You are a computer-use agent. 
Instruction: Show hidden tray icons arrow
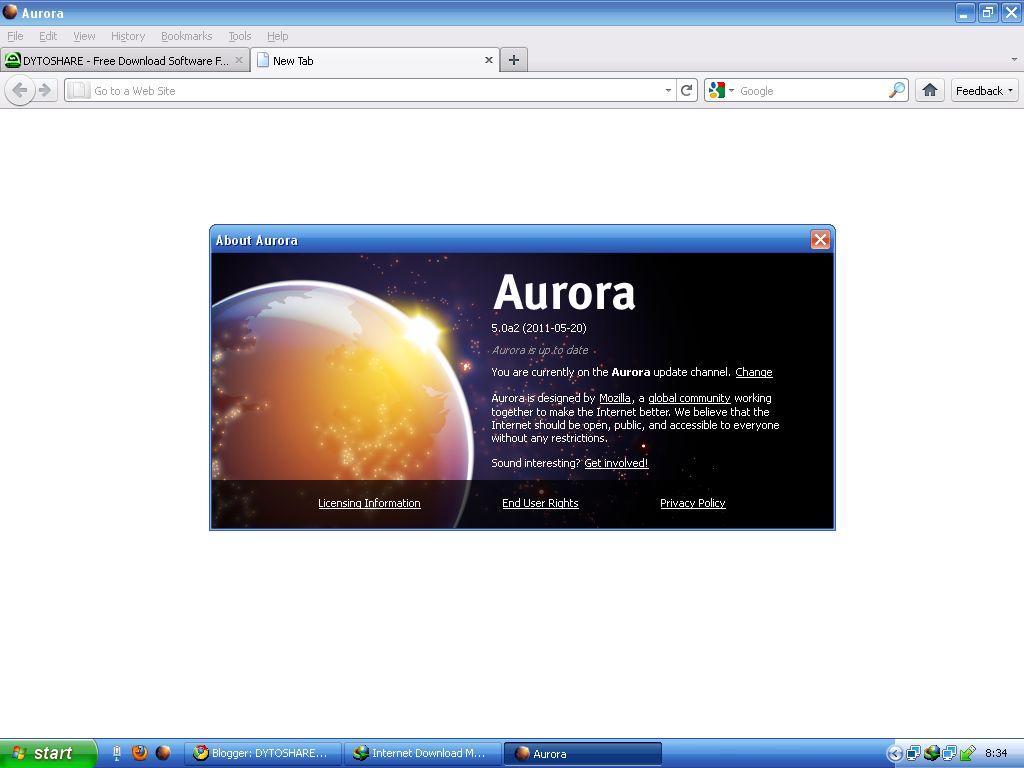point(895,754)
